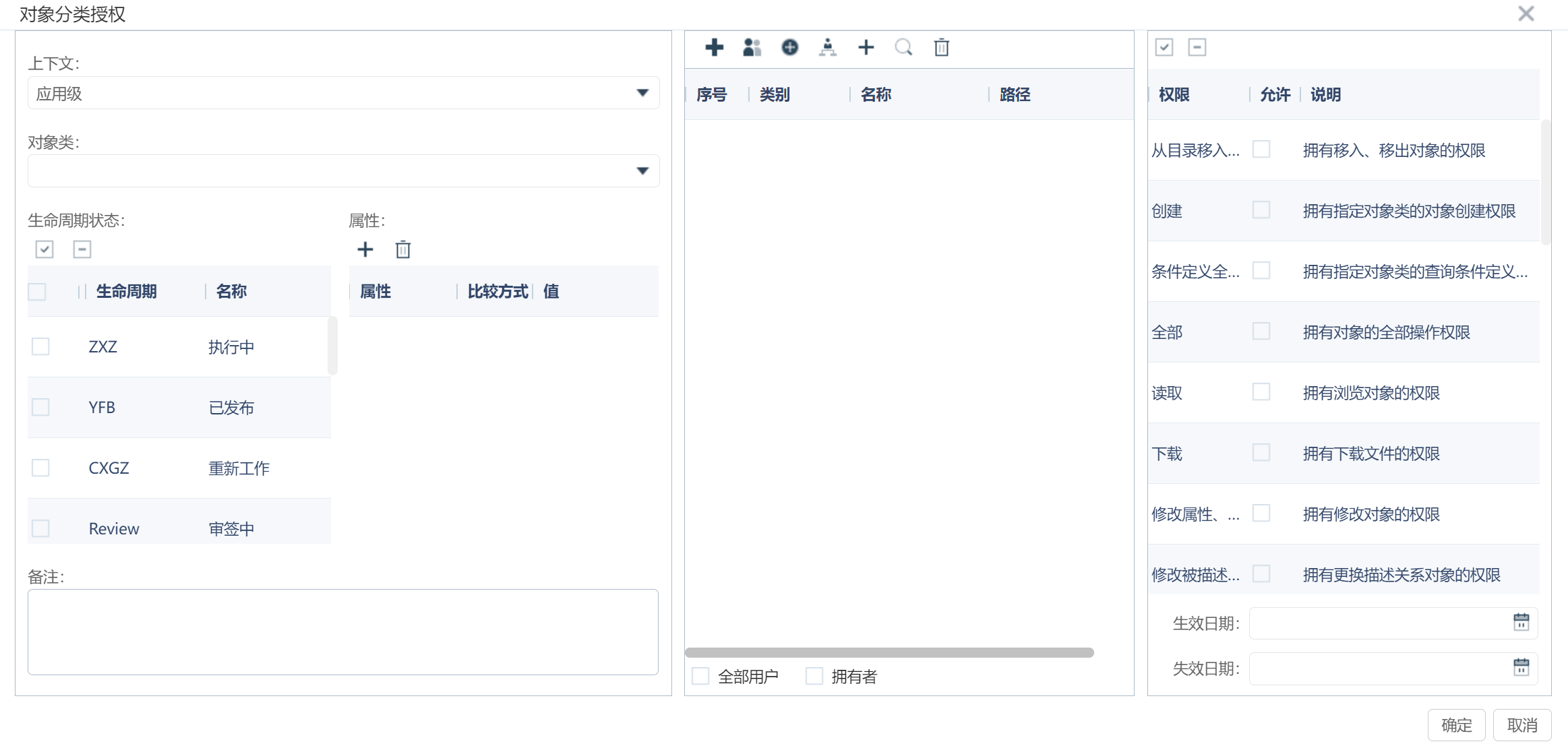This screenshot has height=748, width=1568.
Task: Click the 生效日期 input field
Action: 1393,623
